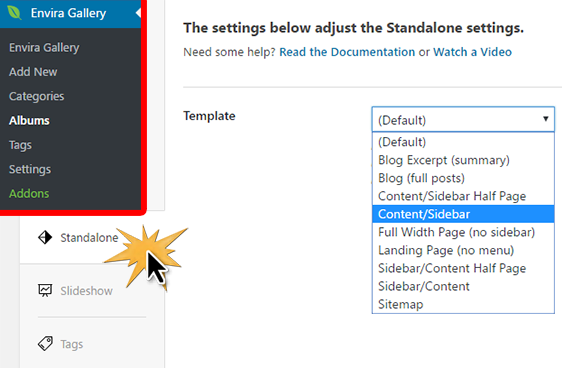Click the Tags label icon

pos(45,344)
